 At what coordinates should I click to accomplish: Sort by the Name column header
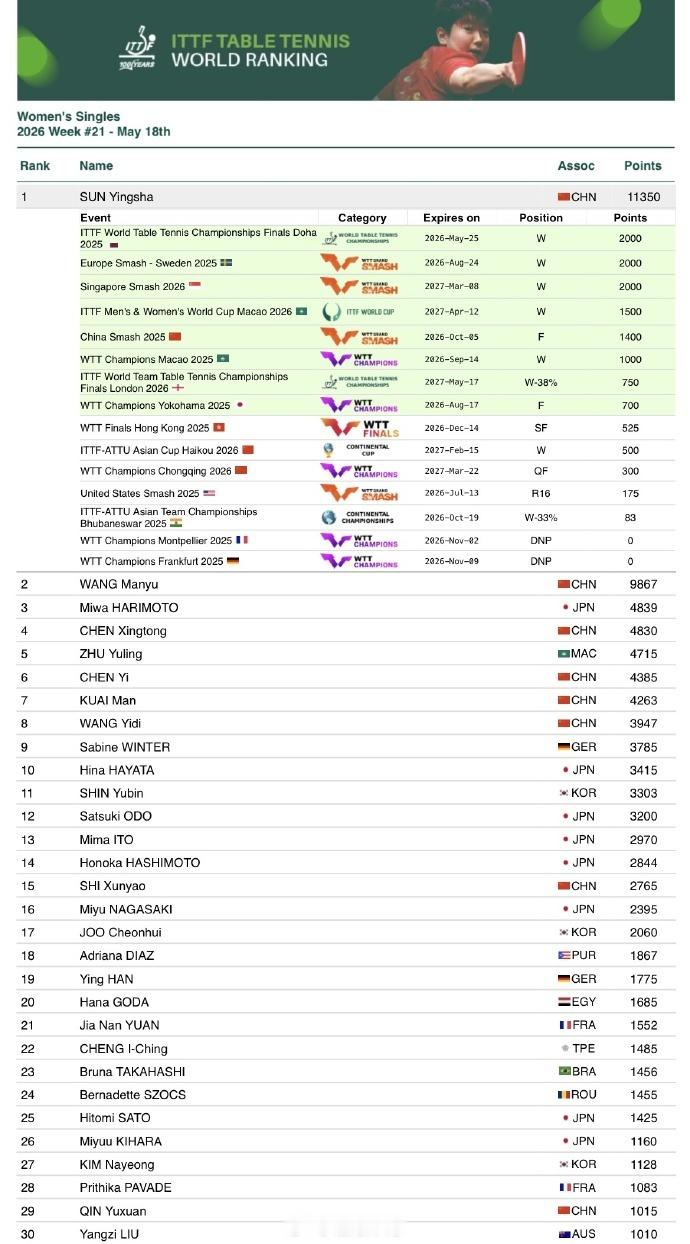pos(96,166)
